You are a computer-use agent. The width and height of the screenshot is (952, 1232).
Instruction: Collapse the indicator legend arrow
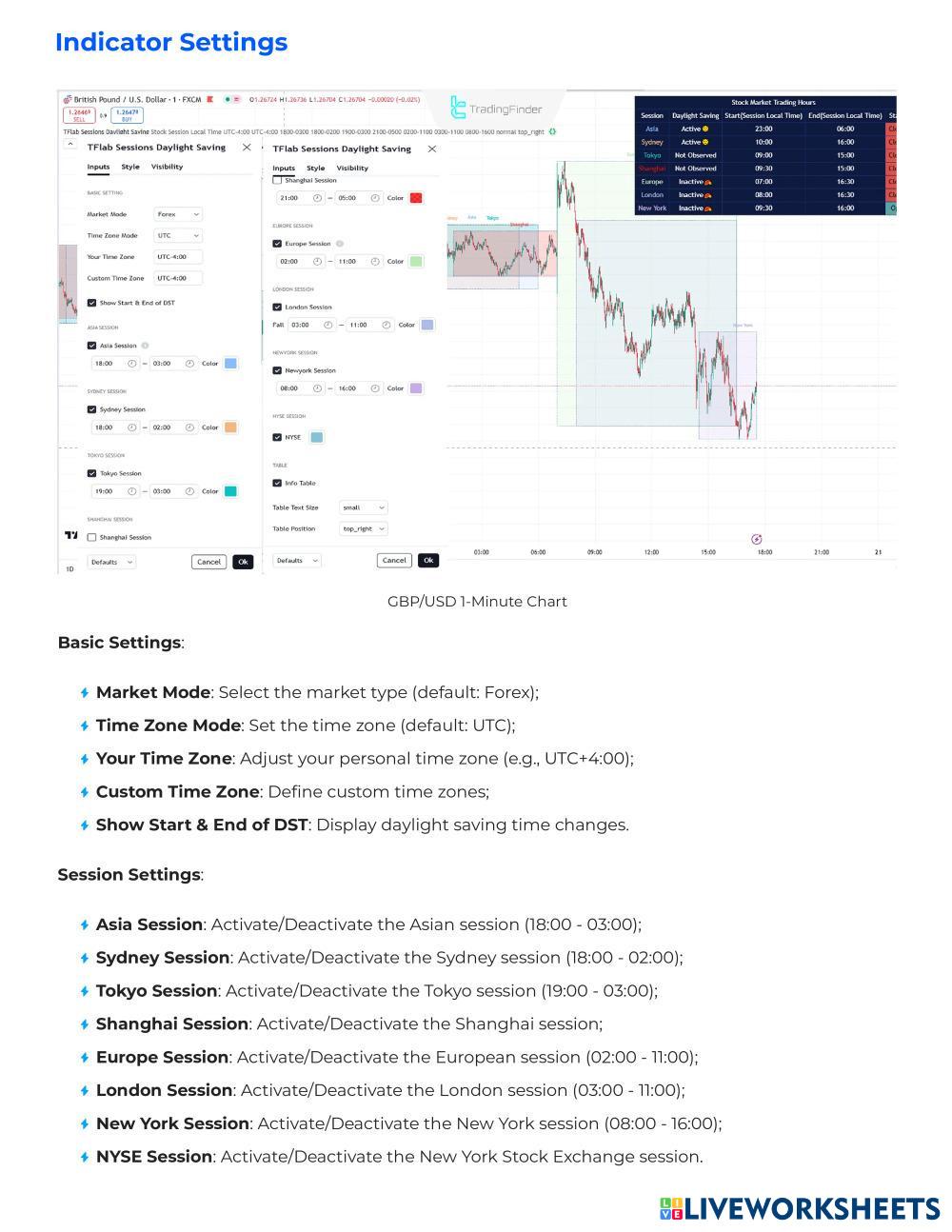click(x=69, y=144)
